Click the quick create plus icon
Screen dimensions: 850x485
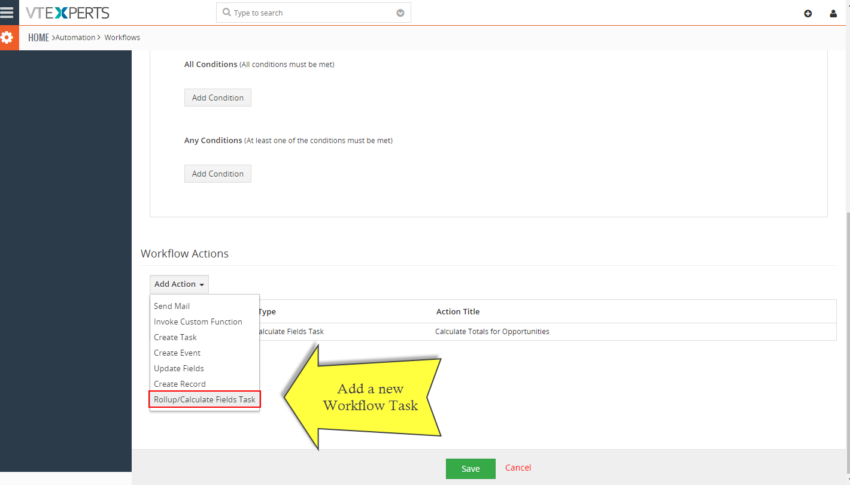tap(808, 14)
